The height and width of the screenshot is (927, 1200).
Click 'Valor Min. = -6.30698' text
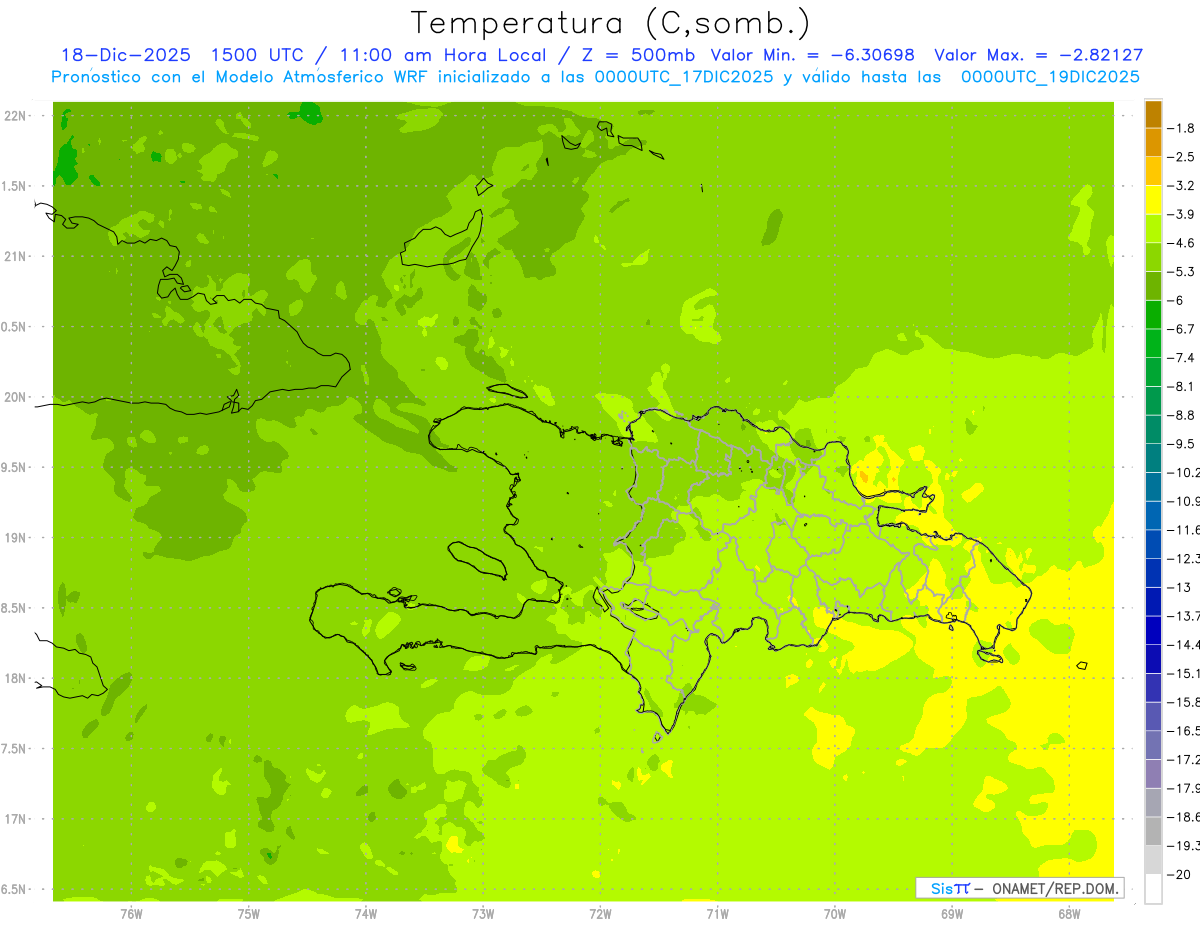coord(813,56)
